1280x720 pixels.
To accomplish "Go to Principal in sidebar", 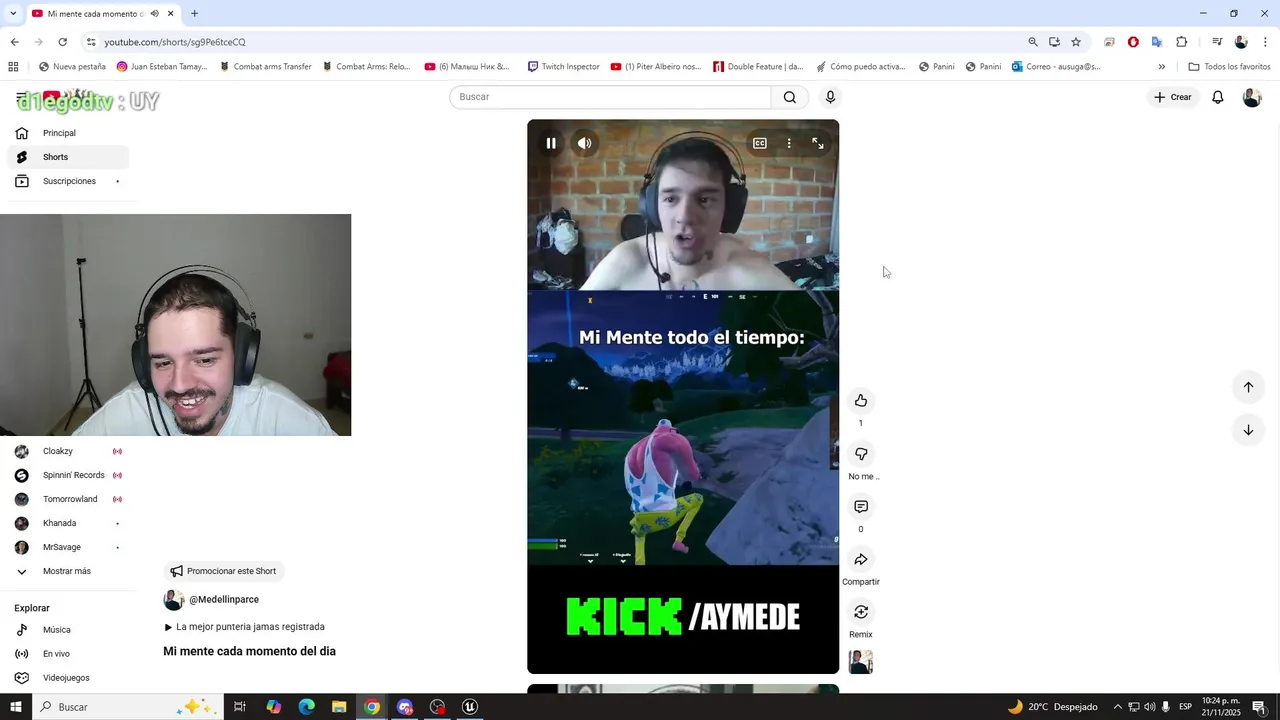I will 68,133.
